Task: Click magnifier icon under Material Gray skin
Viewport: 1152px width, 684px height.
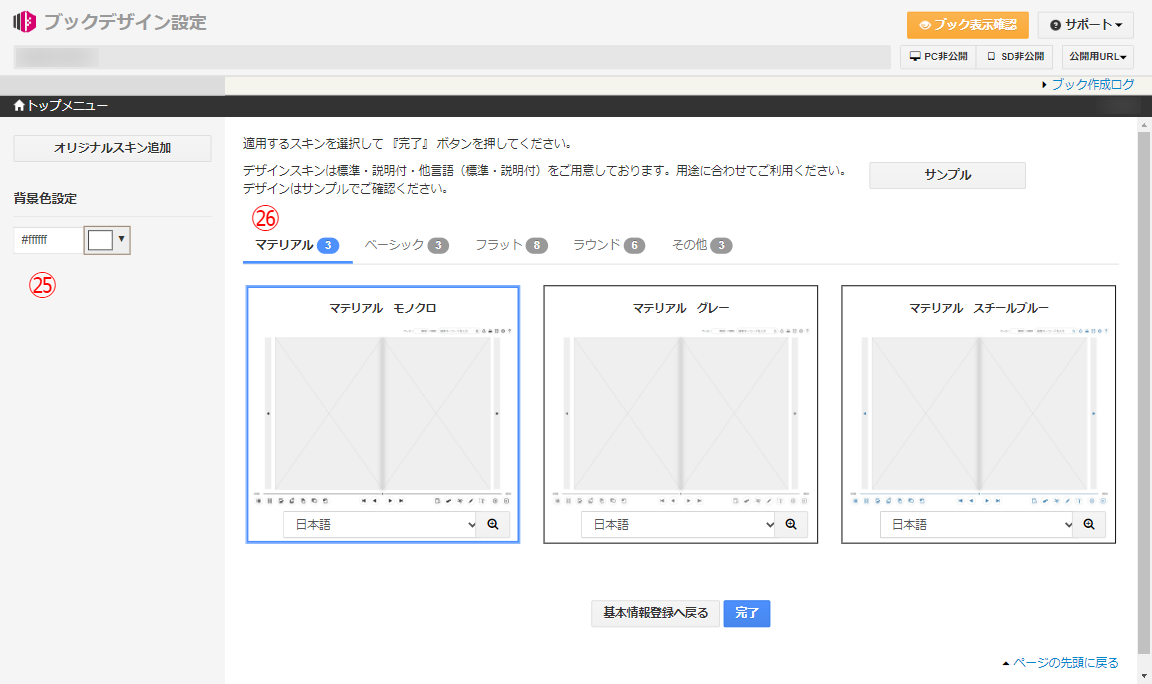Action: [x=791, y=525]
